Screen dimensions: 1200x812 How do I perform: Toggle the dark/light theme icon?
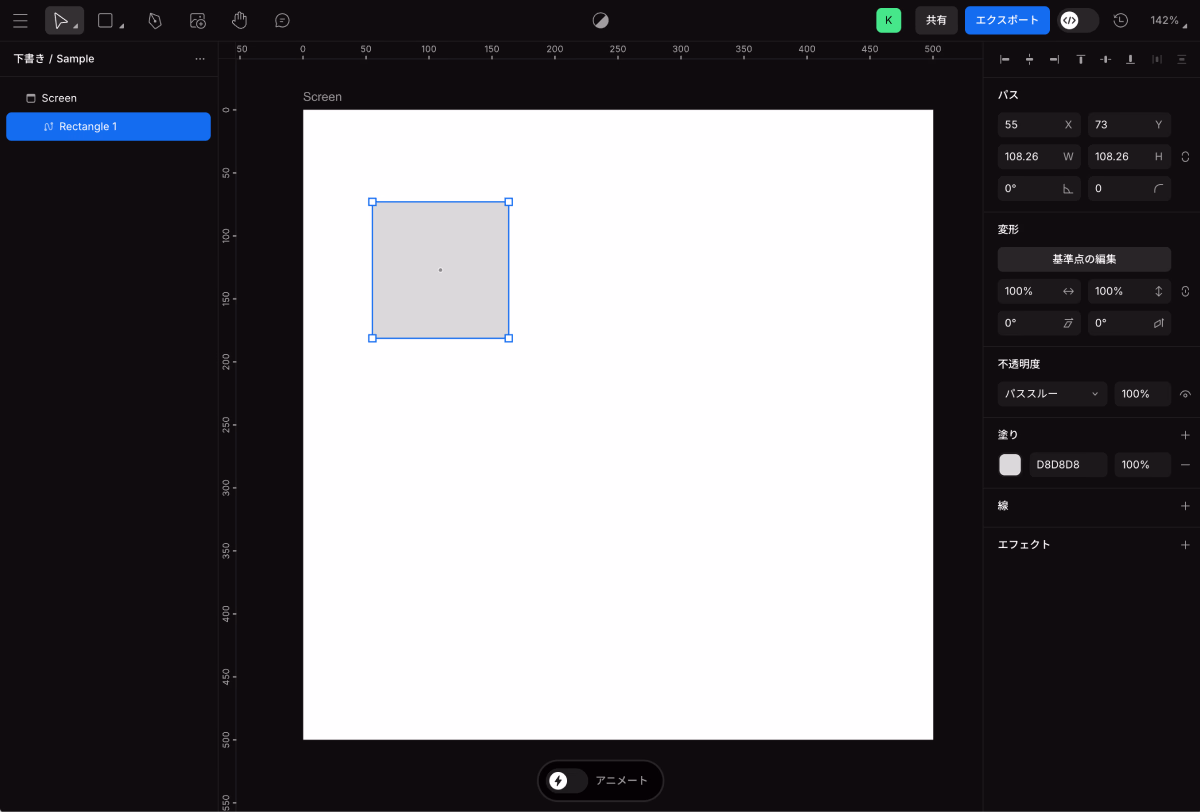[600, 21]
